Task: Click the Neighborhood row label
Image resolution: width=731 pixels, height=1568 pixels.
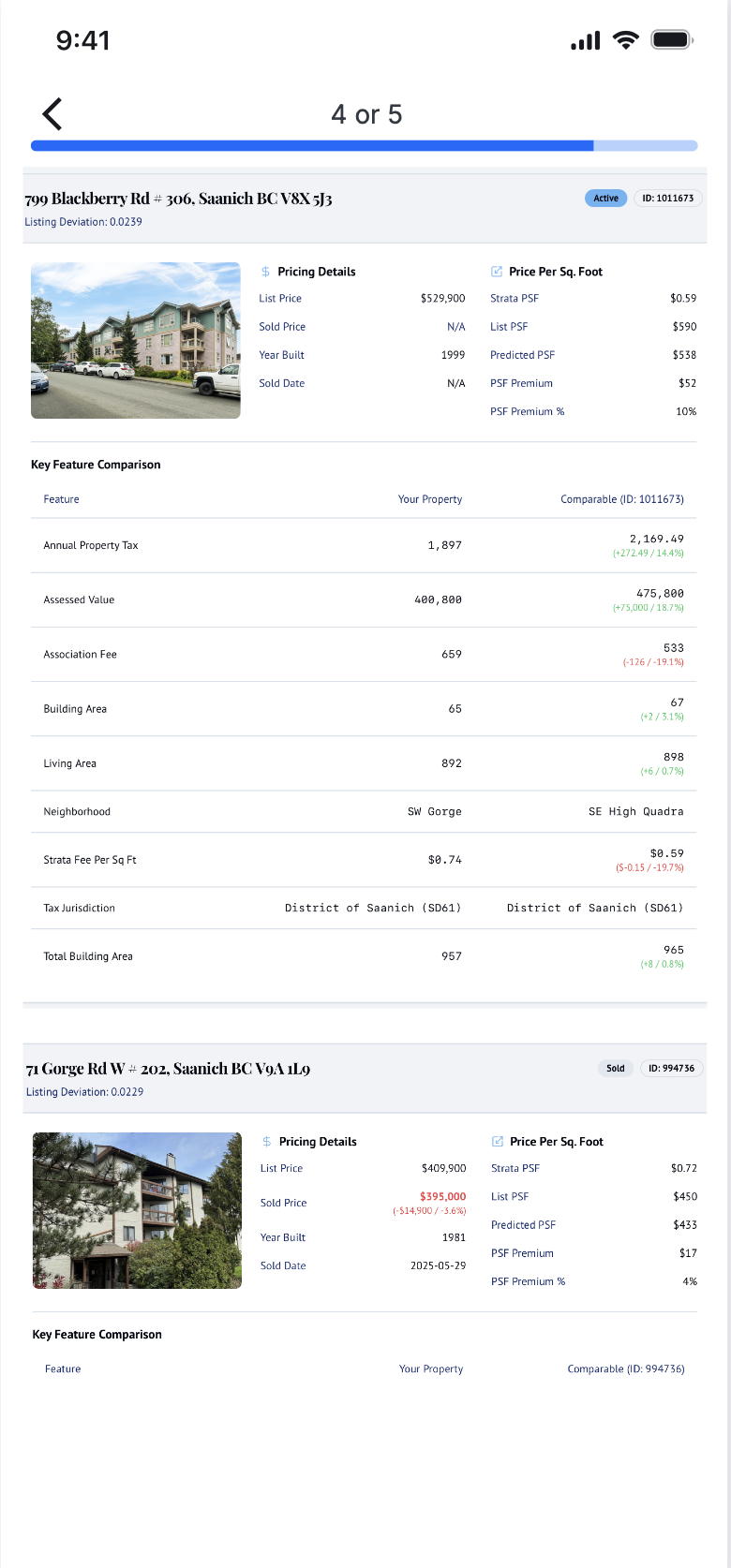Action: pos(77,812)
